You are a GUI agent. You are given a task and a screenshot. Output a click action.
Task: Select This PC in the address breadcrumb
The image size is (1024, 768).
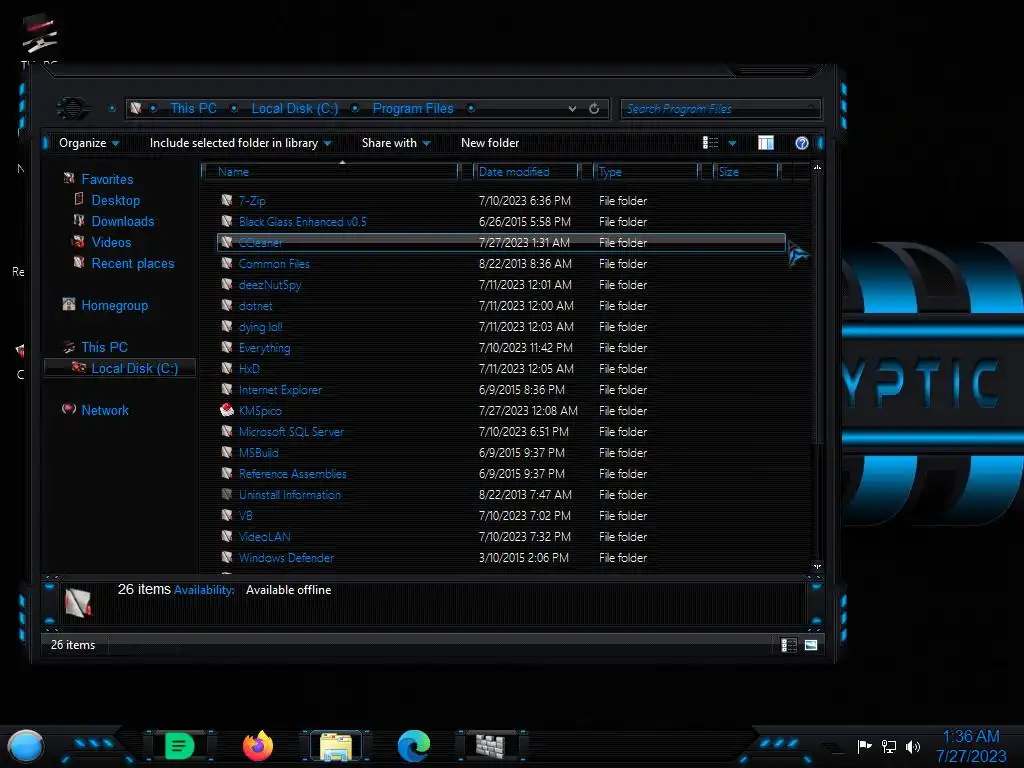[193, 108]
